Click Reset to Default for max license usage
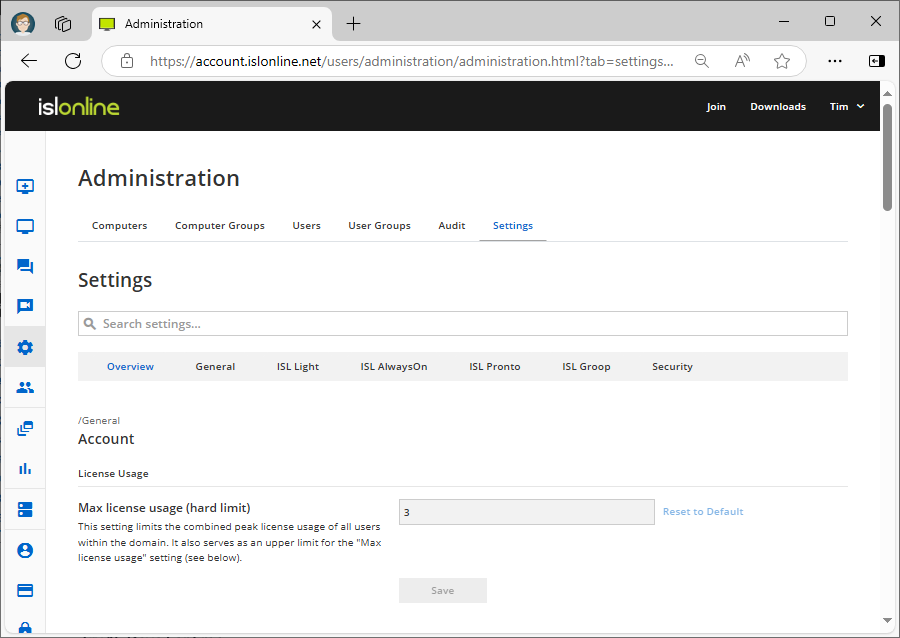 702,511
